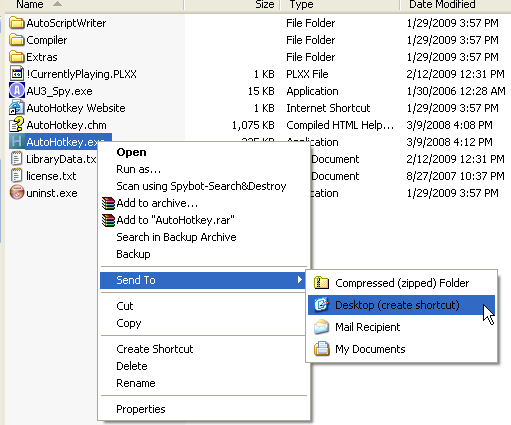This screenshot has height=425, width=511.
Task: Select the !CurrentlyPlaying.PLXX file name
Action: tap(81, 74)
